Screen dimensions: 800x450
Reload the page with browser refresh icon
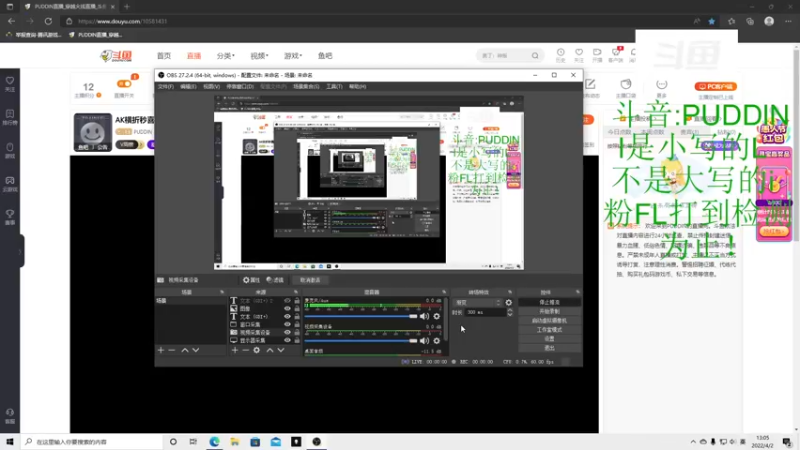click(48, 21)
